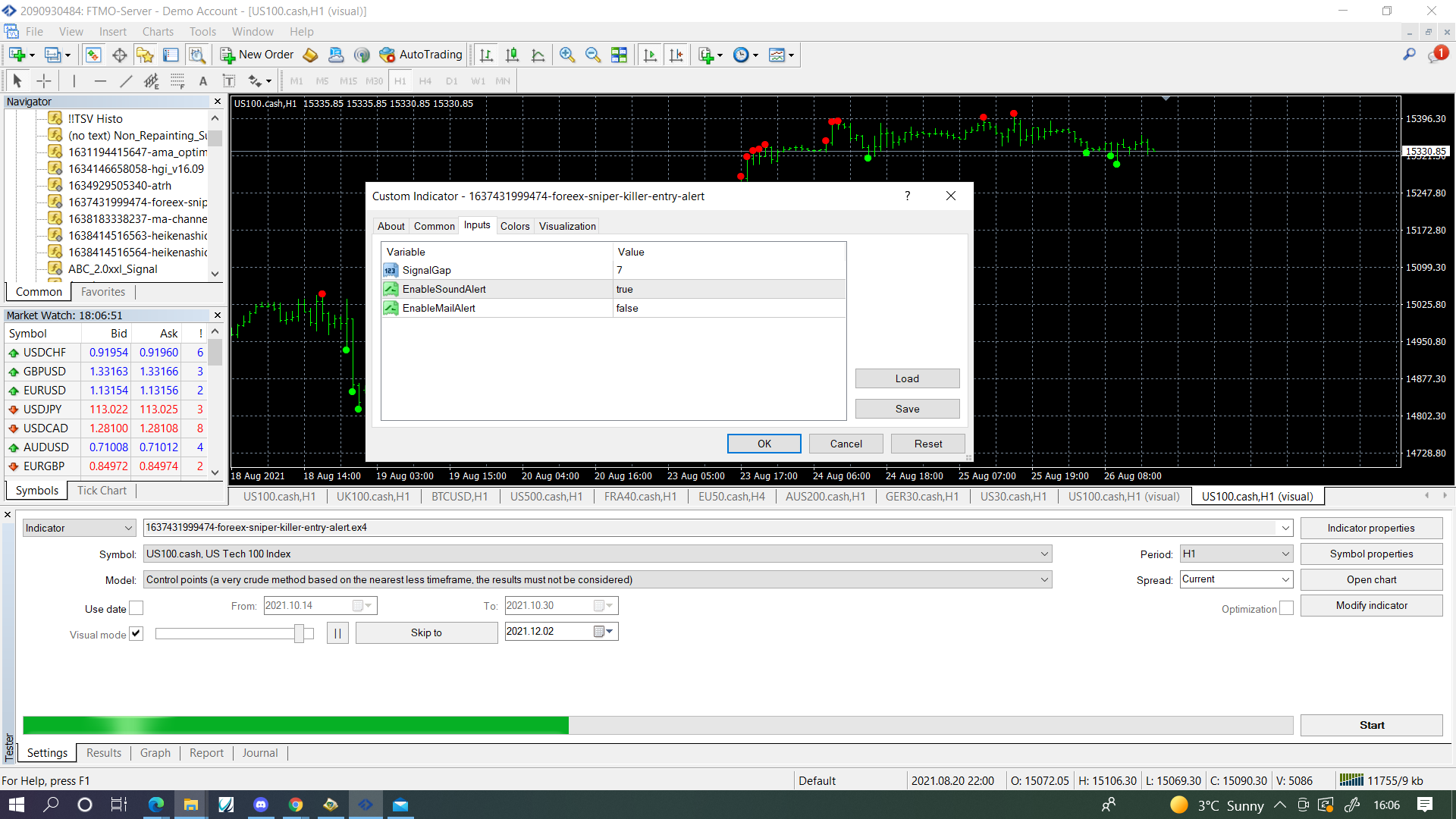This screenshot has width=1456, height=819.
Task: Toggle chart shift from right border
Action: pos(676,55)
